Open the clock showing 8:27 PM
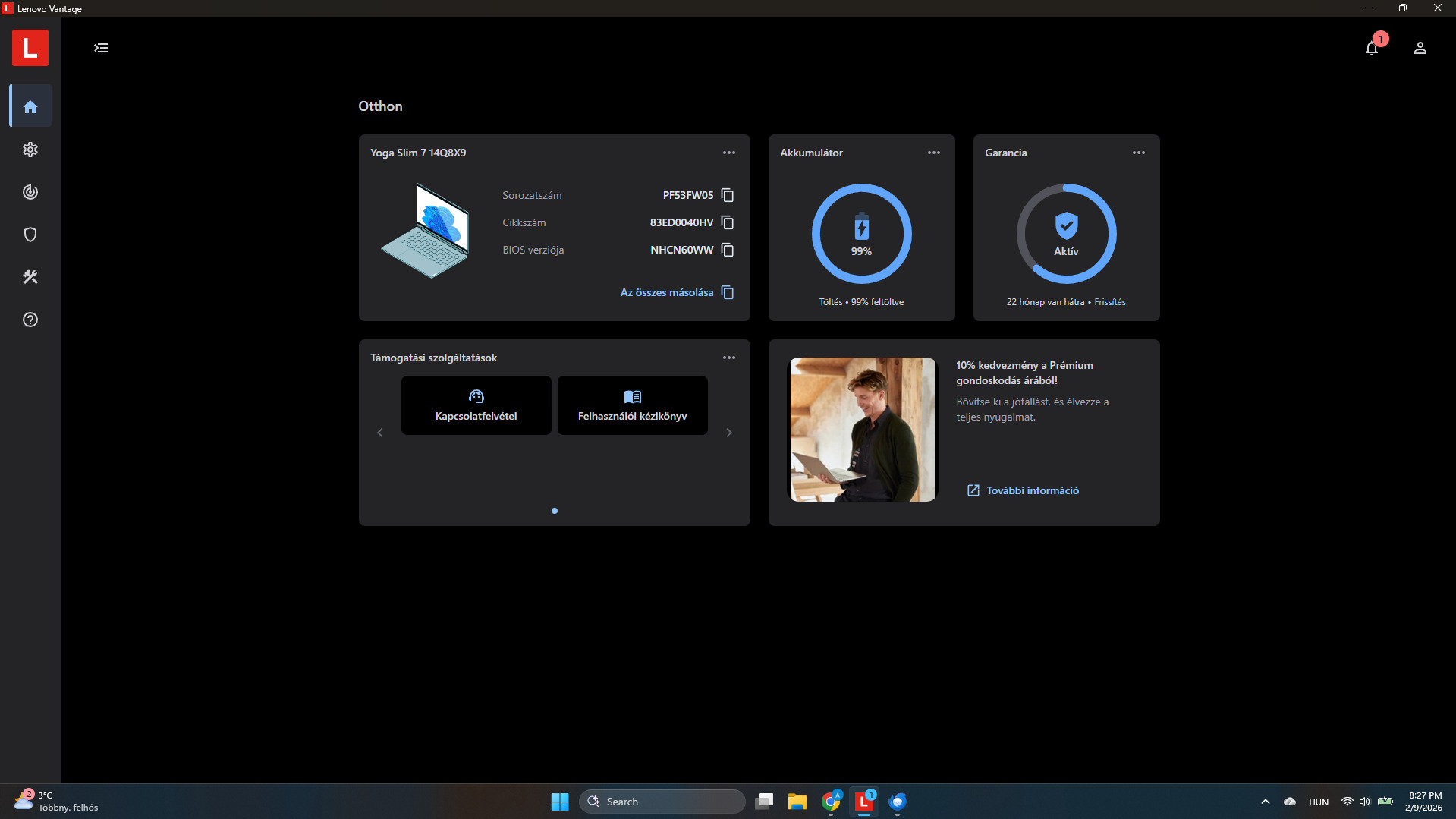Screen dimensions: 1456x819 (1425, 802)
